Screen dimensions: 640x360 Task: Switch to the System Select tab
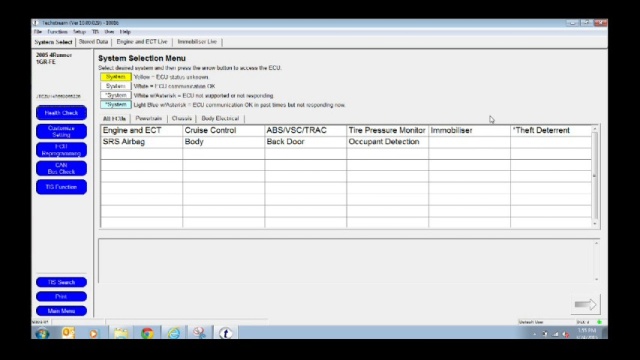click(x=53, y=42)
